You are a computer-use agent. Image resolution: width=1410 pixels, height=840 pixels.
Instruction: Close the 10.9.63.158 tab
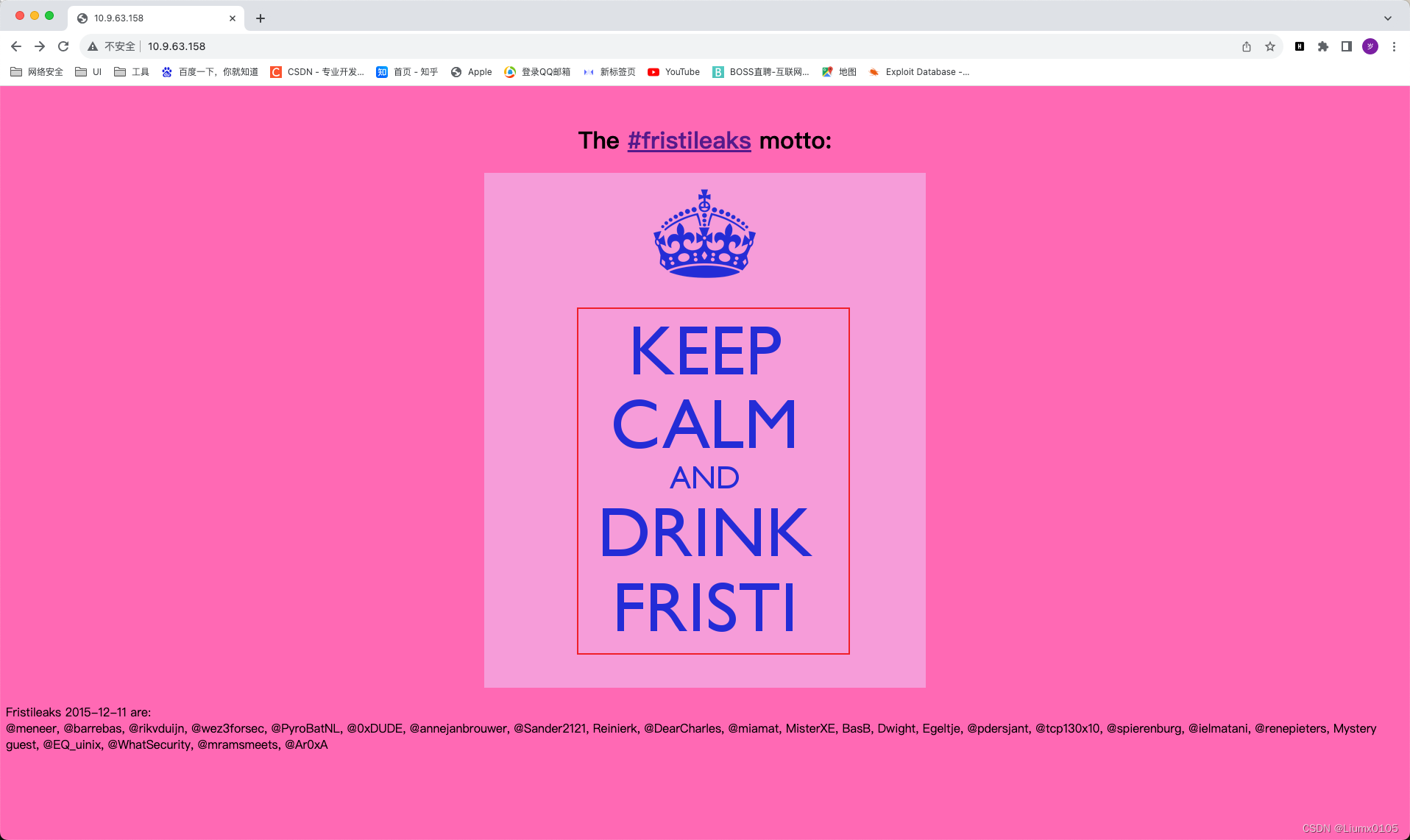[x=233, y=18]
